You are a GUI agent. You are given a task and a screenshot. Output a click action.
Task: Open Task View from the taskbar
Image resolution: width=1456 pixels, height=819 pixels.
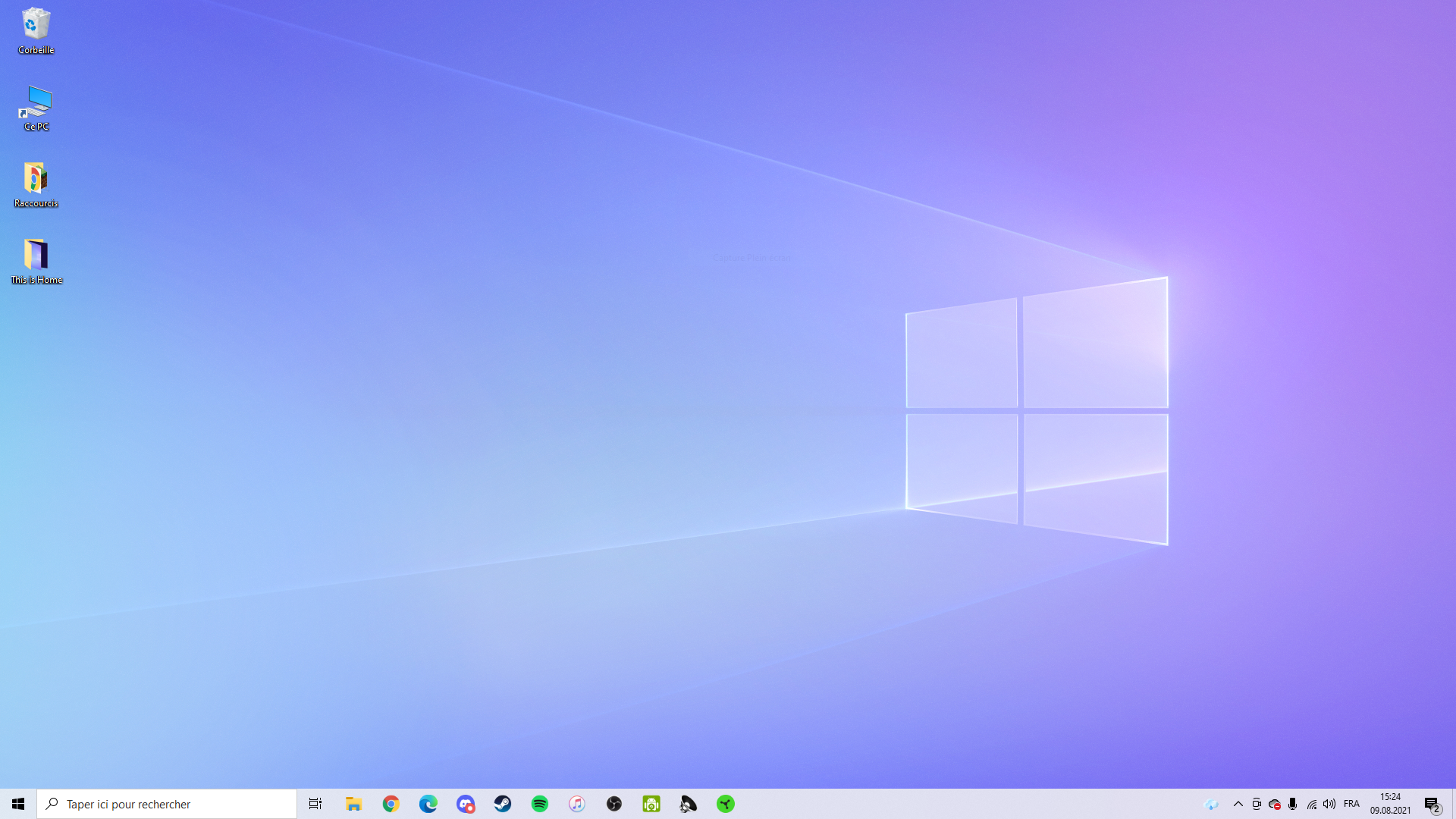[x=315, y=804]
